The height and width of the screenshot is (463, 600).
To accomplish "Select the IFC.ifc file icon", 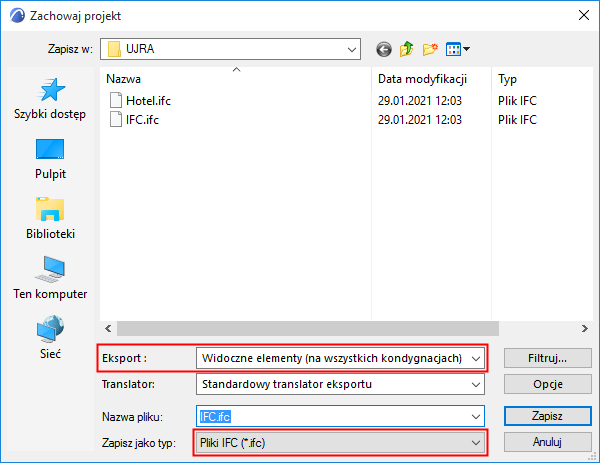I will 116,119.
